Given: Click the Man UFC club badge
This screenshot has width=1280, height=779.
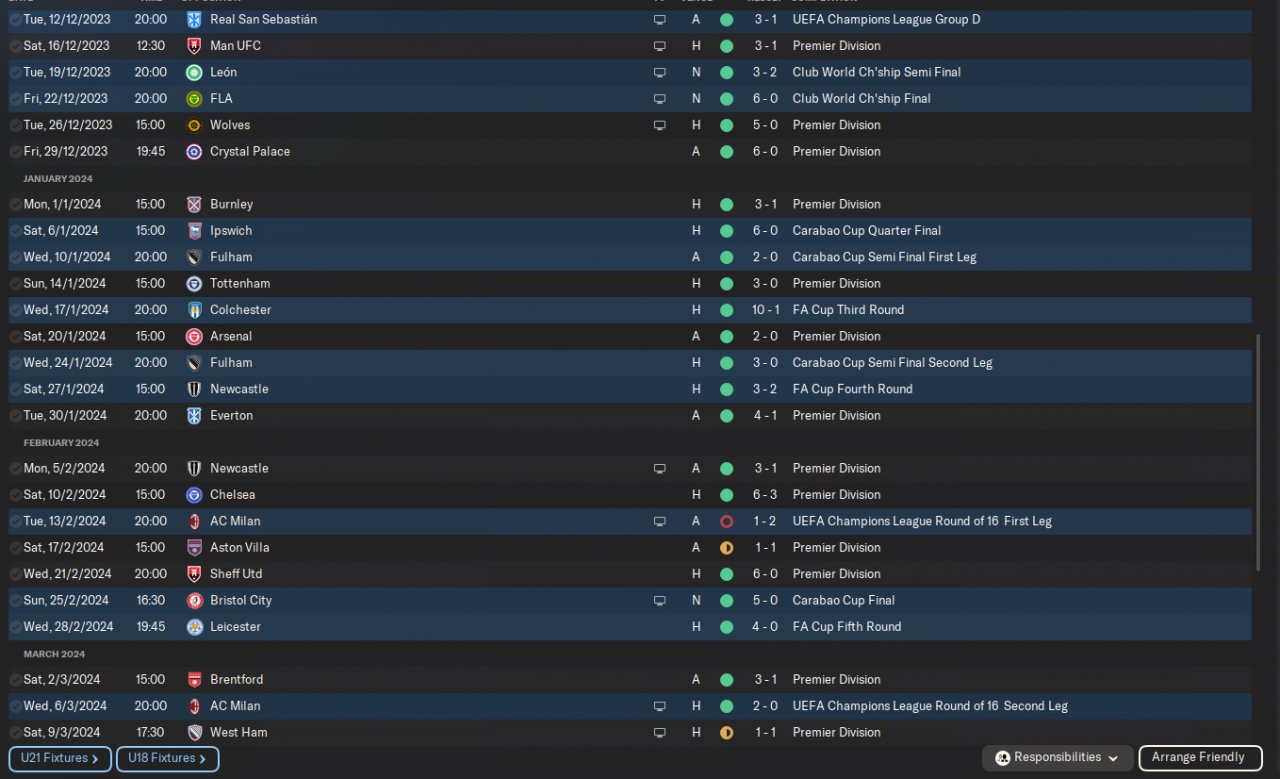Looking at the screenshot, I should coord(194,46).
